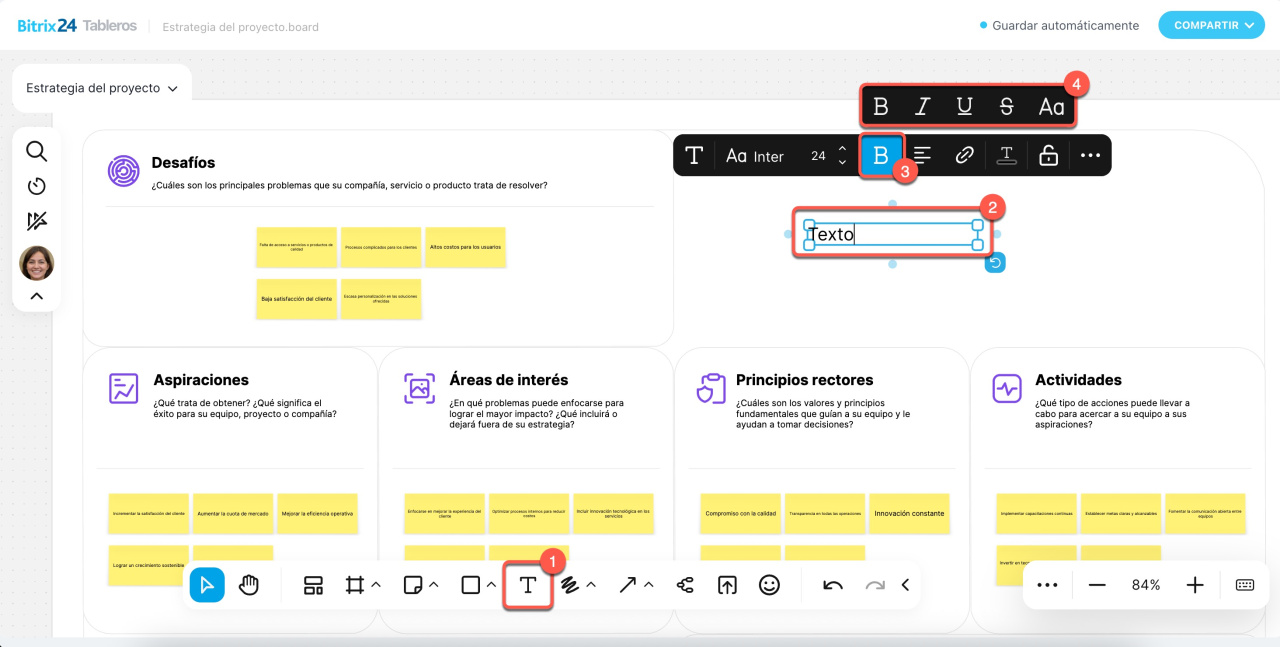Viewport: 1280px width, 647px height.
Task: Click the text color underline swatch
Action: 1007,156
